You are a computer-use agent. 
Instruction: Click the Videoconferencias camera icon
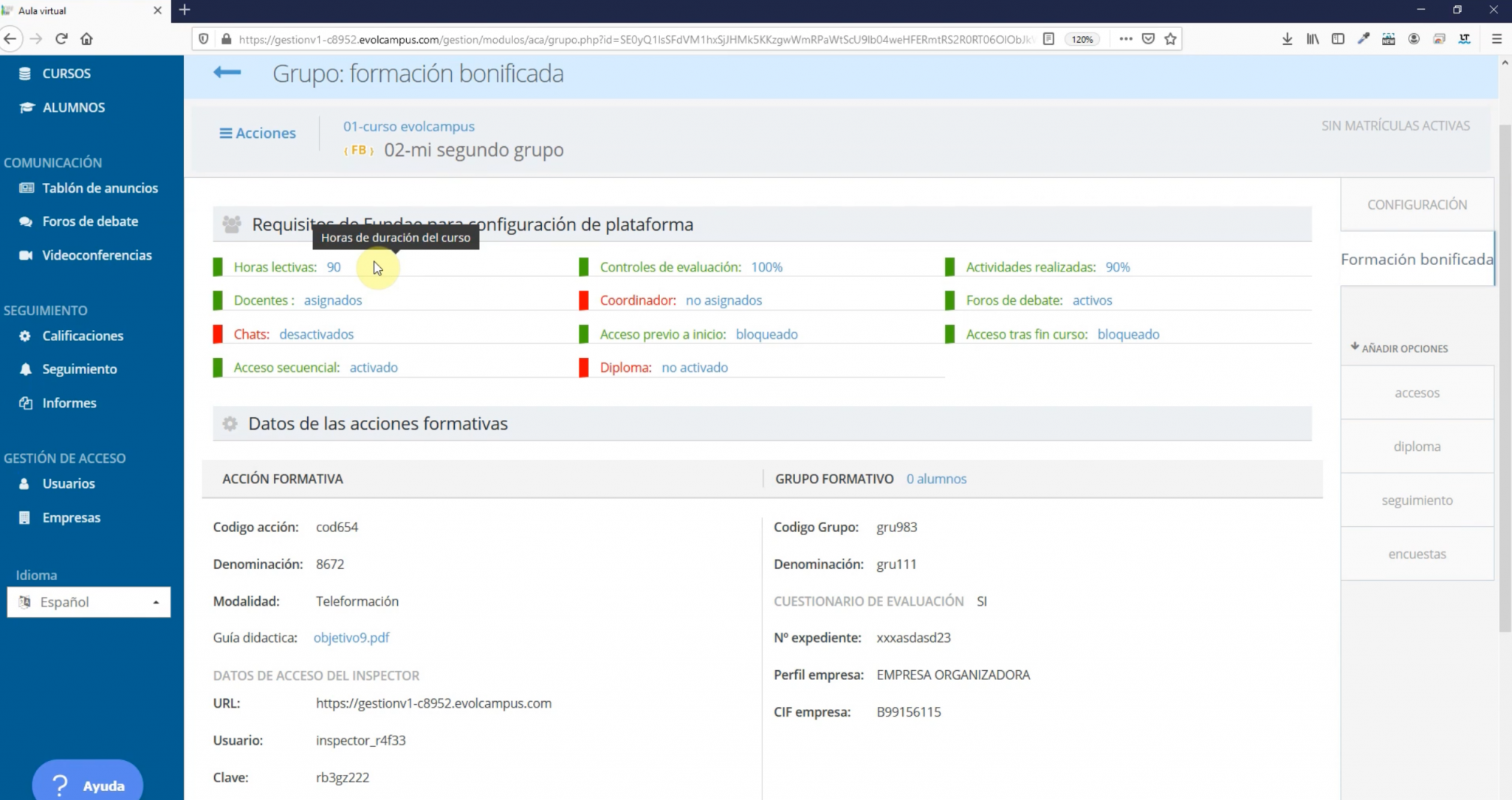tap(24, 255)
